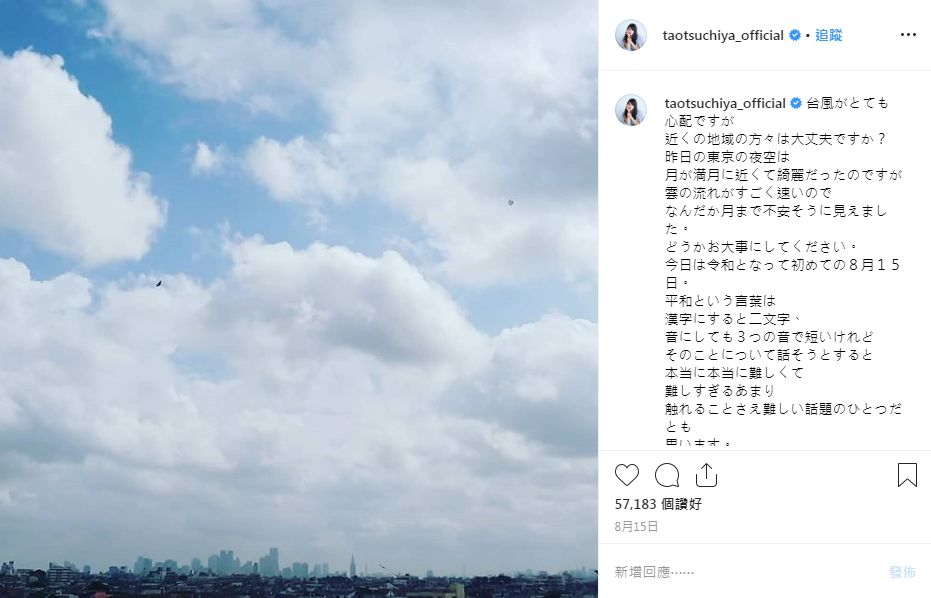Open comments via speech bubble icon
This screenshot has height=598, width=931.
point(667,475)
